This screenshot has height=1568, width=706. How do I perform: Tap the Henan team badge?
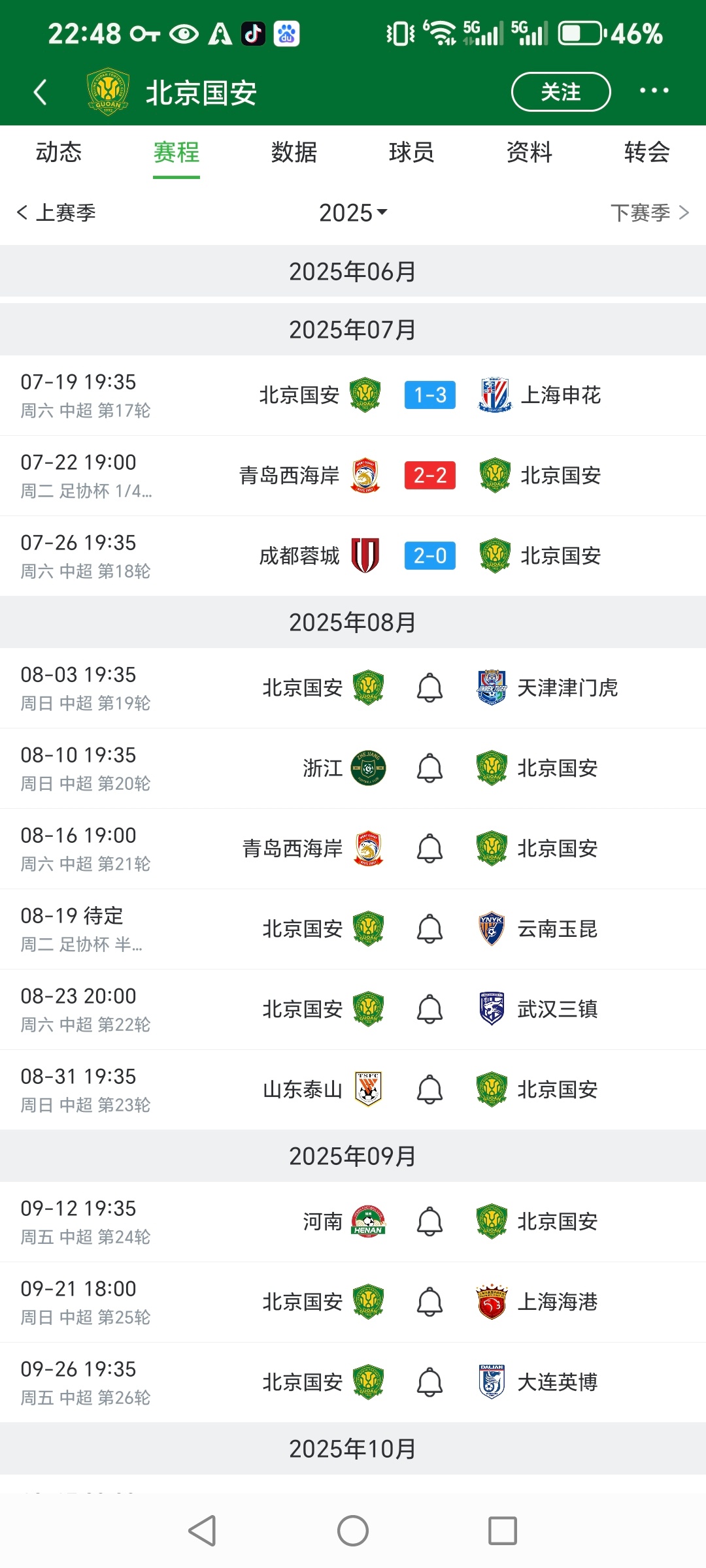(368, 1221)
